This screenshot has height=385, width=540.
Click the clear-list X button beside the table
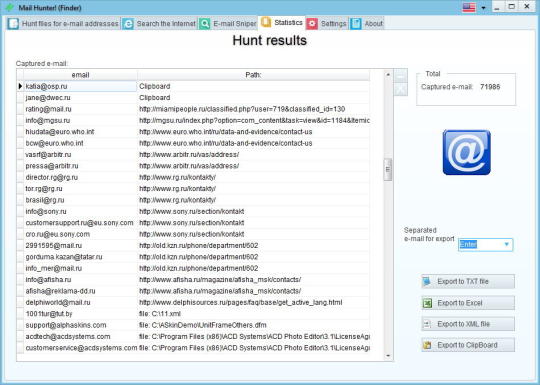(401, 90)
